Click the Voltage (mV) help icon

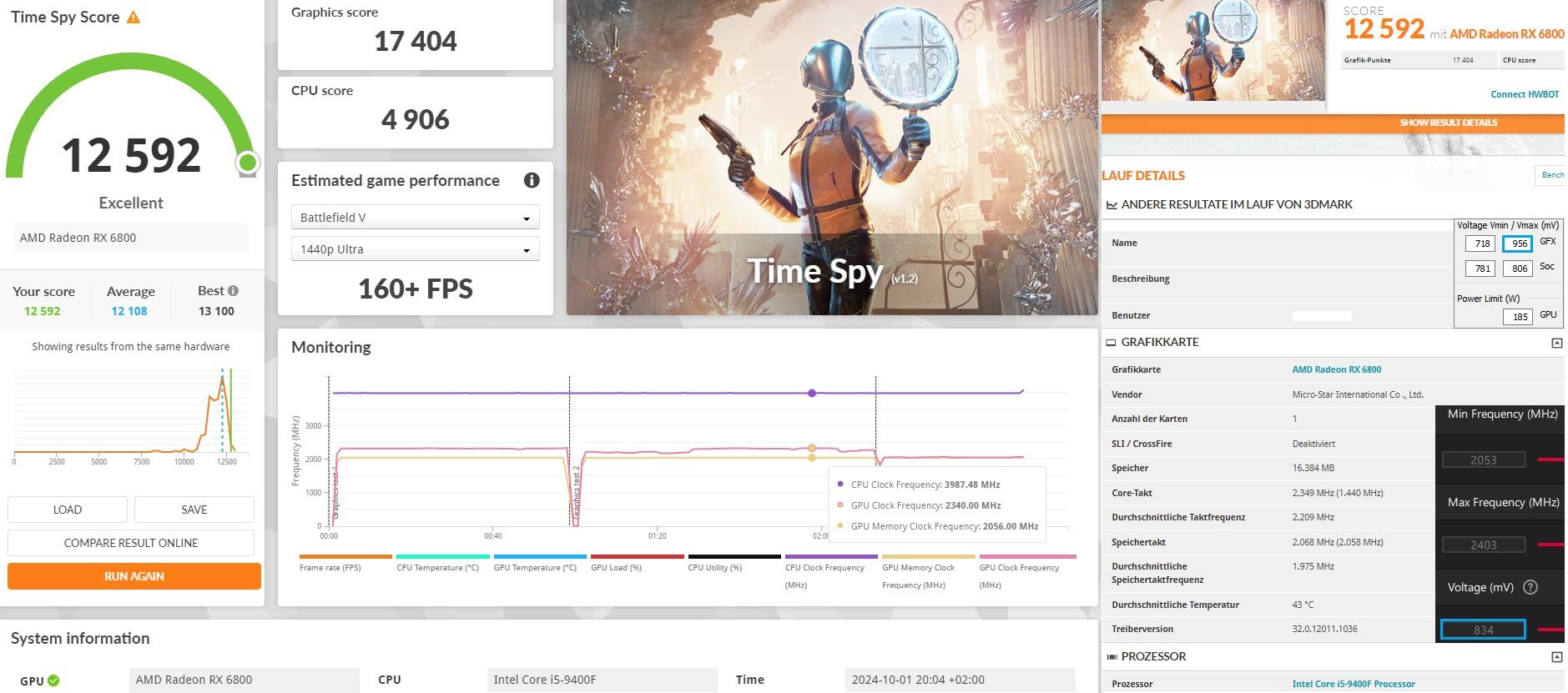(x=1530, y=587)
